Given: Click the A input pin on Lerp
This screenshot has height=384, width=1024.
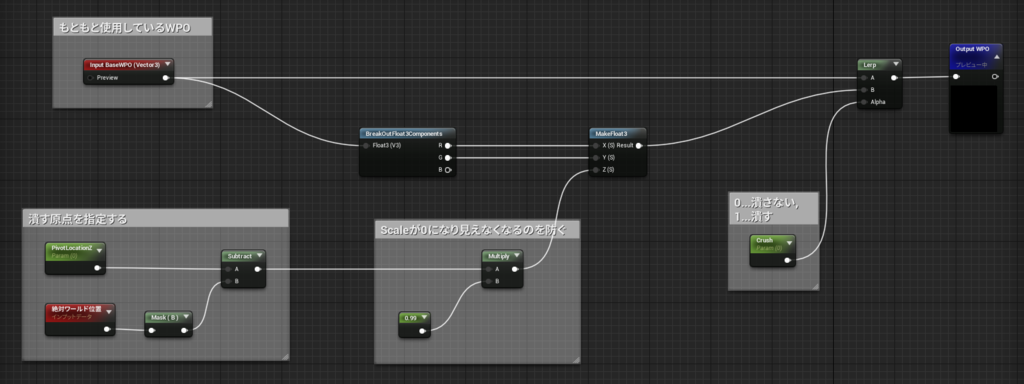Looking at the screenshot, I should [864, 78].
